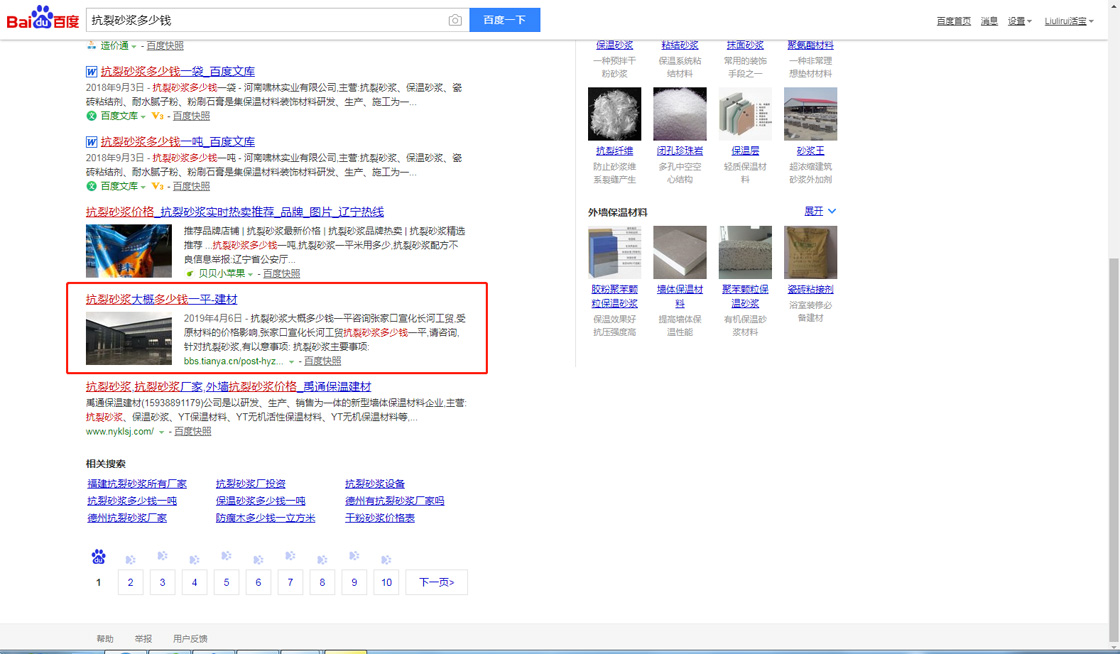Expand the 外墙保温材料 section with 展开
Viewport: 1120px width, 654px height.
click(820, 211)
